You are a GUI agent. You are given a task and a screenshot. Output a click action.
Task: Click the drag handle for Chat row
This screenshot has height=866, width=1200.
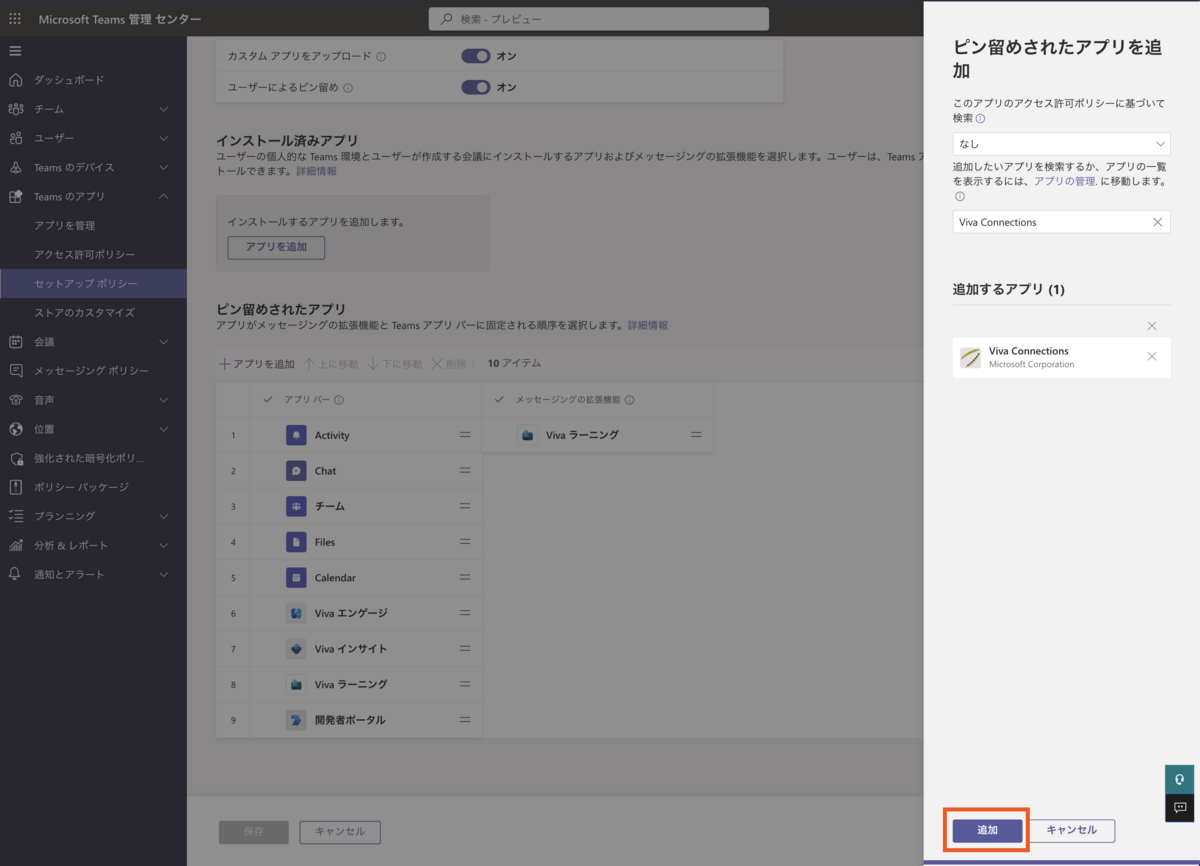pos(465,471)
